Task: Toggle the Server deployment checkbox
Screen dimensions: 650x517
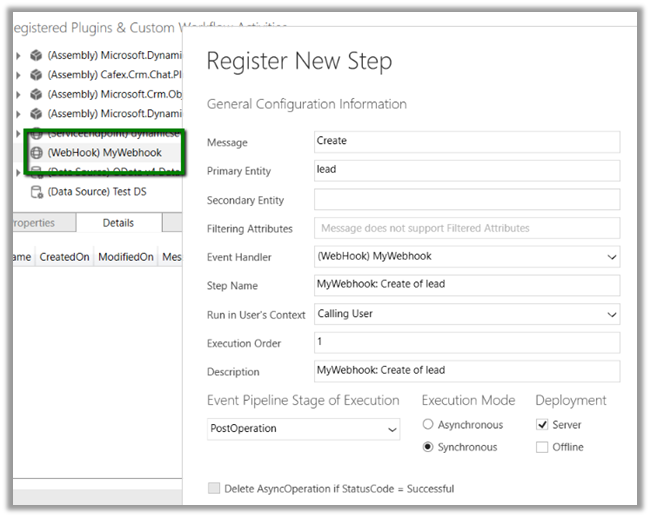Action: [541, 425]
